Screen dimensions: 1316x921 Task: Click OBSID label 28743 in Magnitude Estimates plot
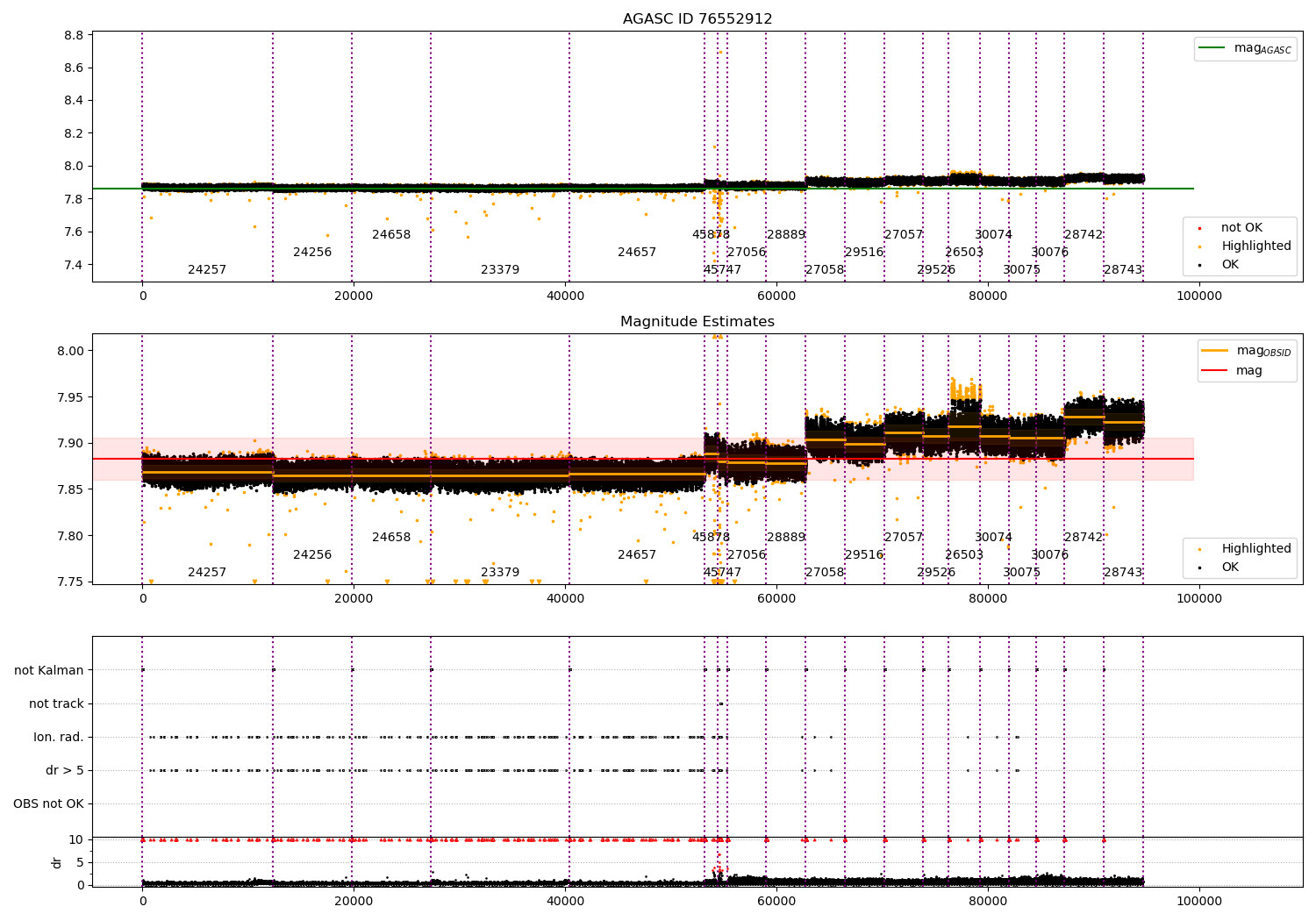point(1123,573)
